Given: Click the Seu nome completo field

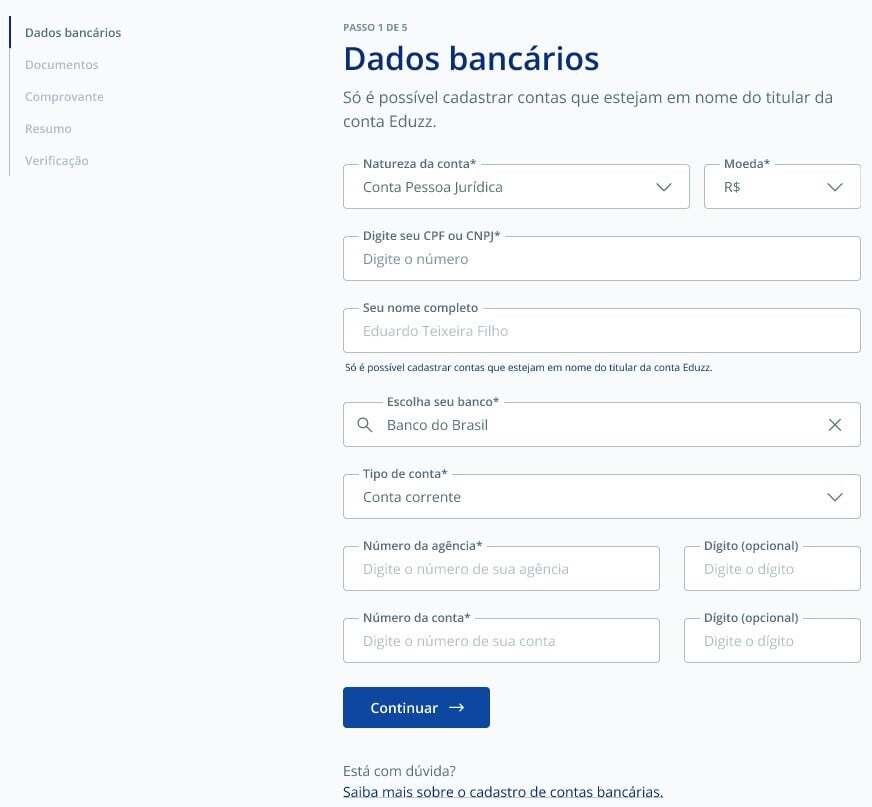Looking at the screenshot, I should [x=601, y=331].
